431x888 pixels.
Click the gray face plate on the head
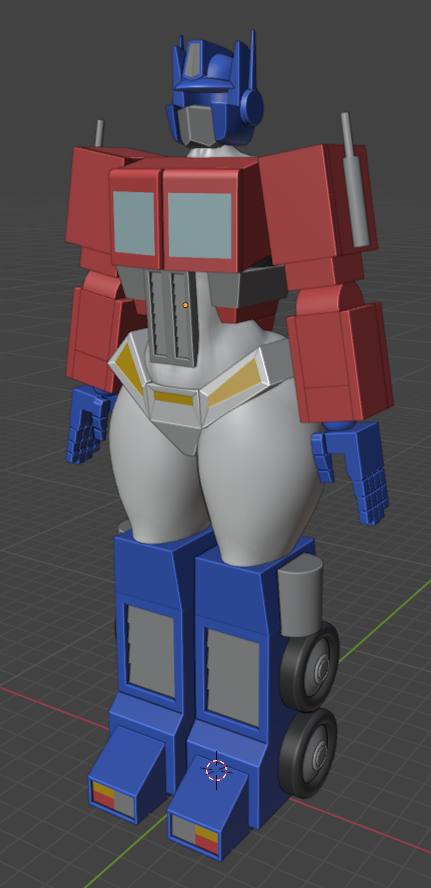(x=197, y=124)
